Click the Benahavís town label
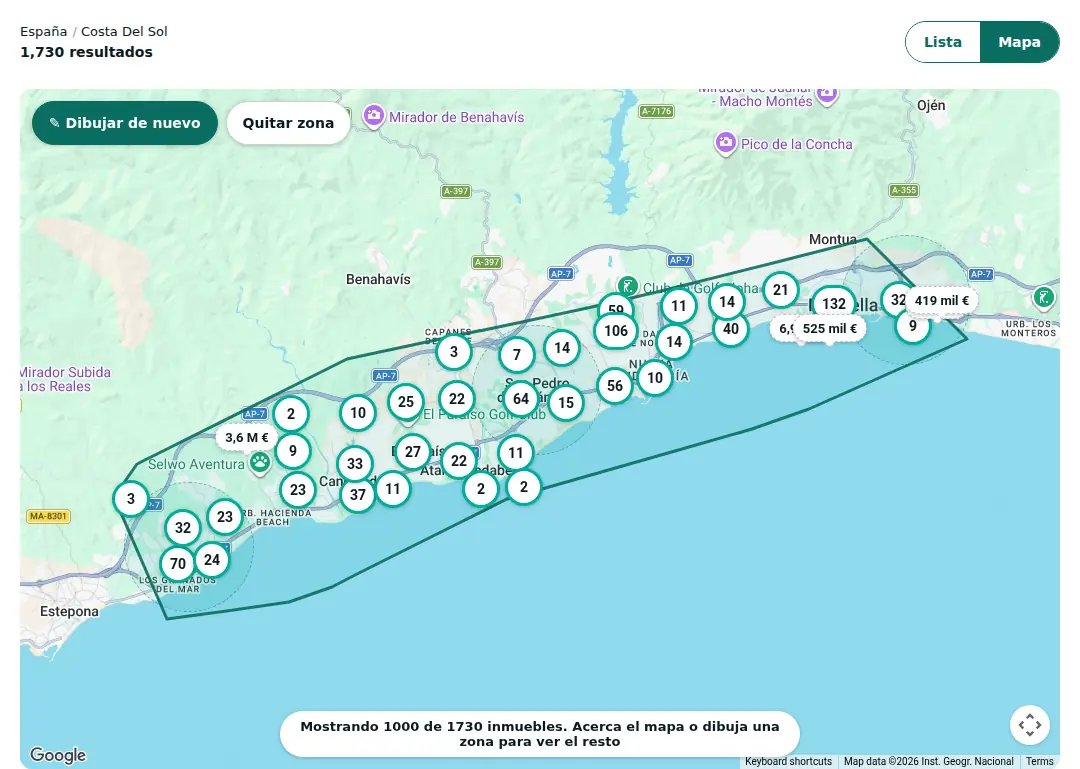This screenshot has width=1080, height=769. 378,279
